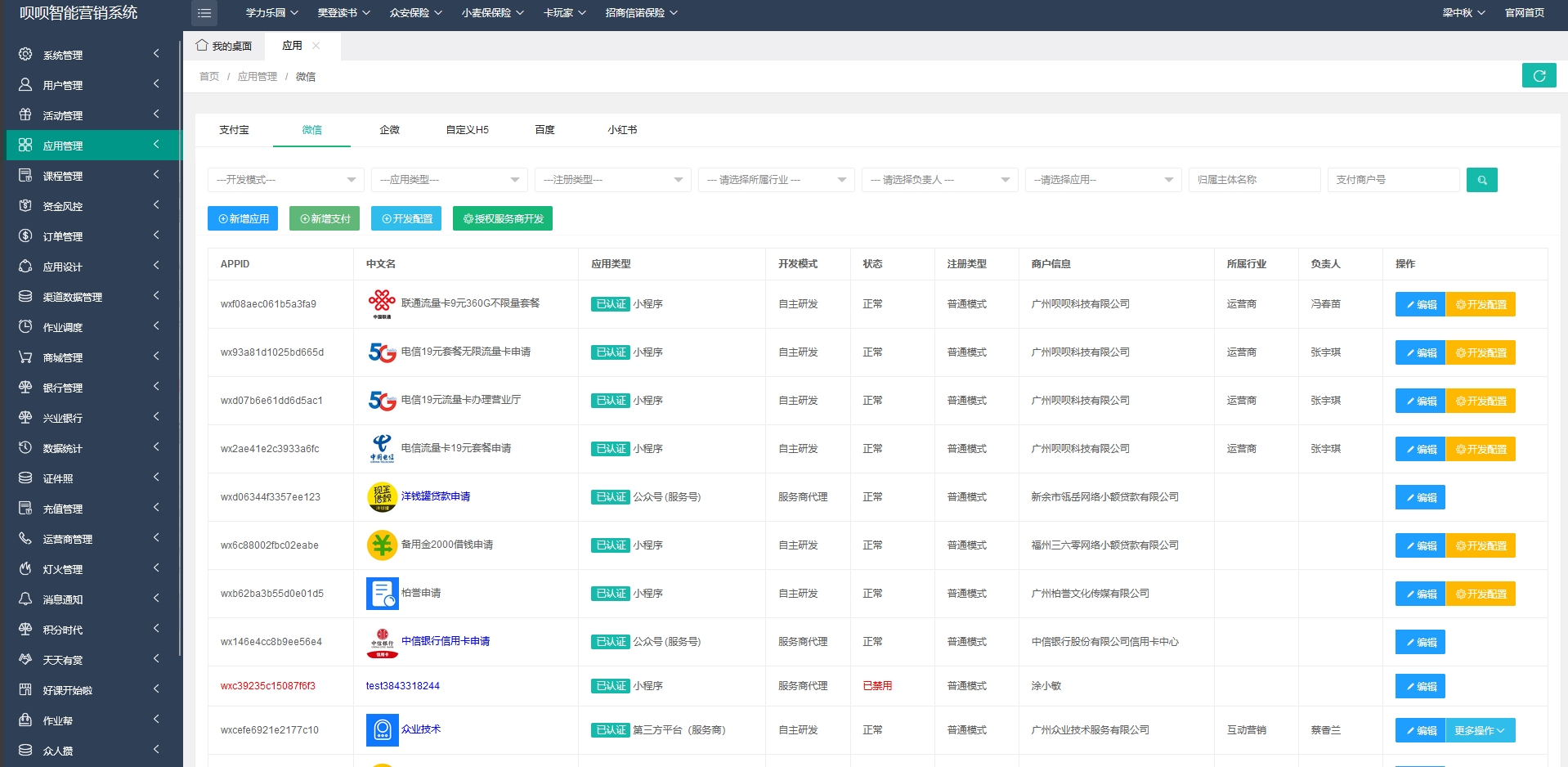Open the 我的桌面 page tab
The width and height of the screenshot is (1568, 767).
click(224, 46)
